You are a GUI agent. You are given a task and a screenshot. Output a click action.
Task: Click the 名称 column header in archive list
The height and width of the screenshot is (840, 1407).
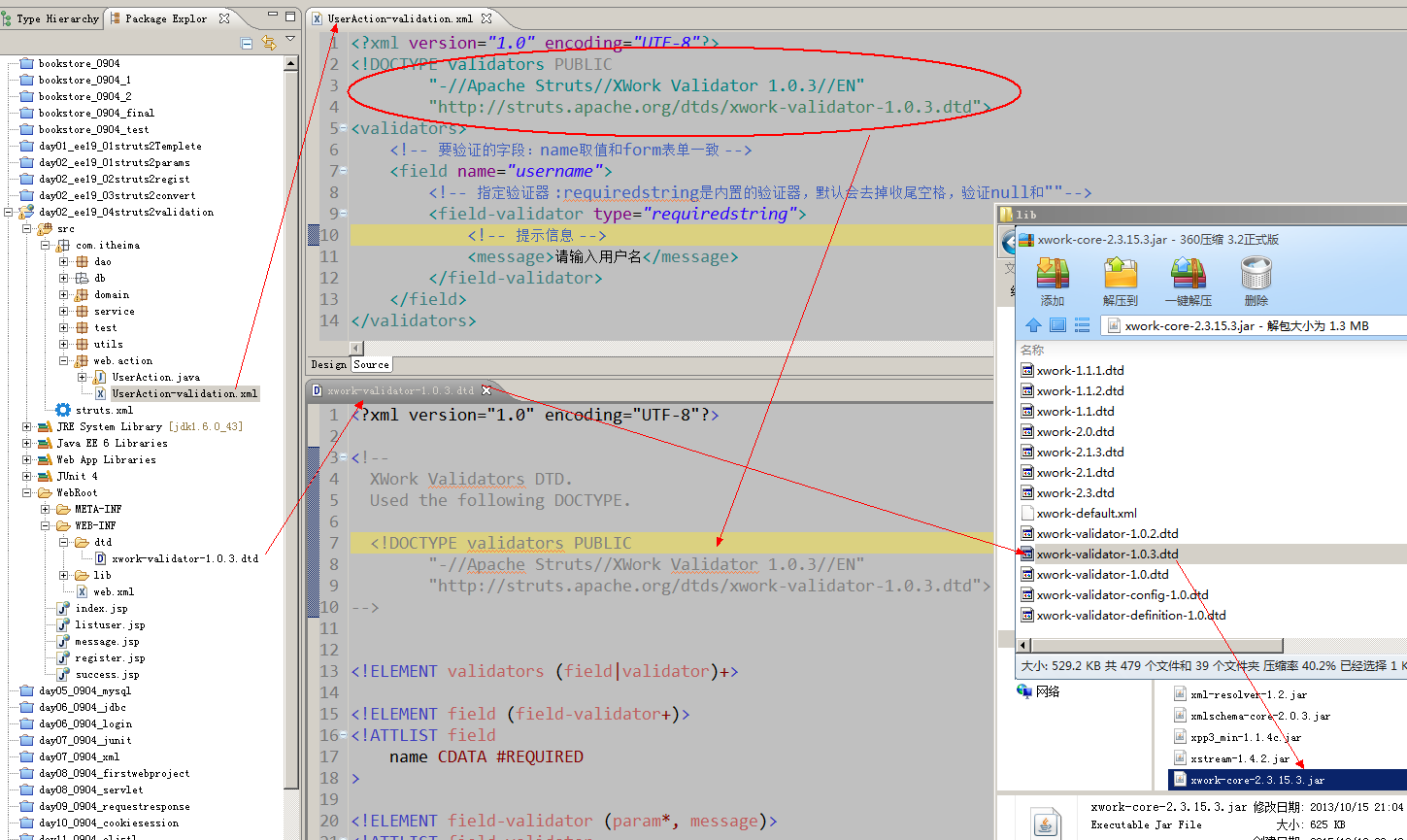pos(1032,350)
